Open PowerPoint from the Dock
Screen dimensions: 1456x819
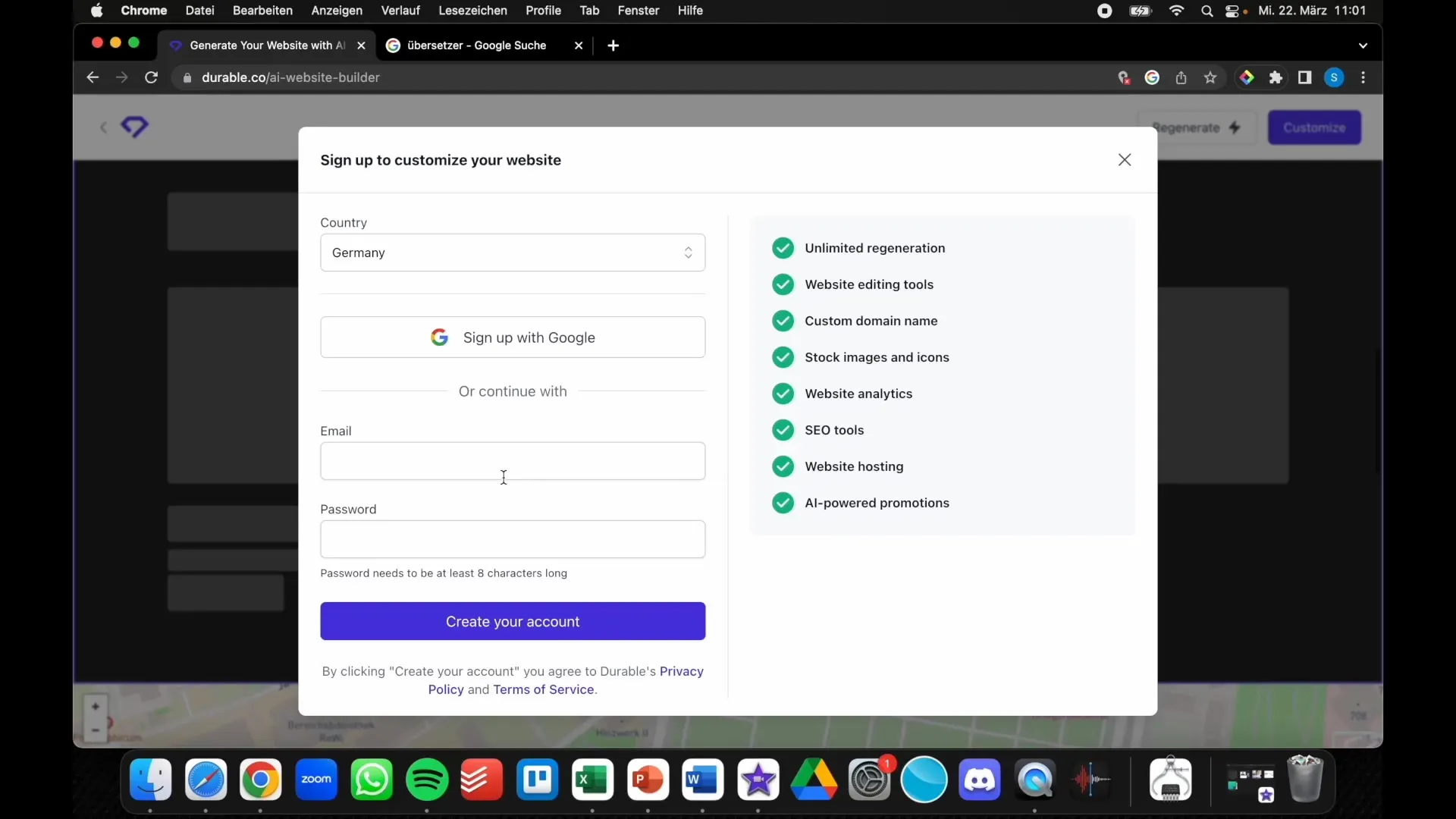pos(648,780)
